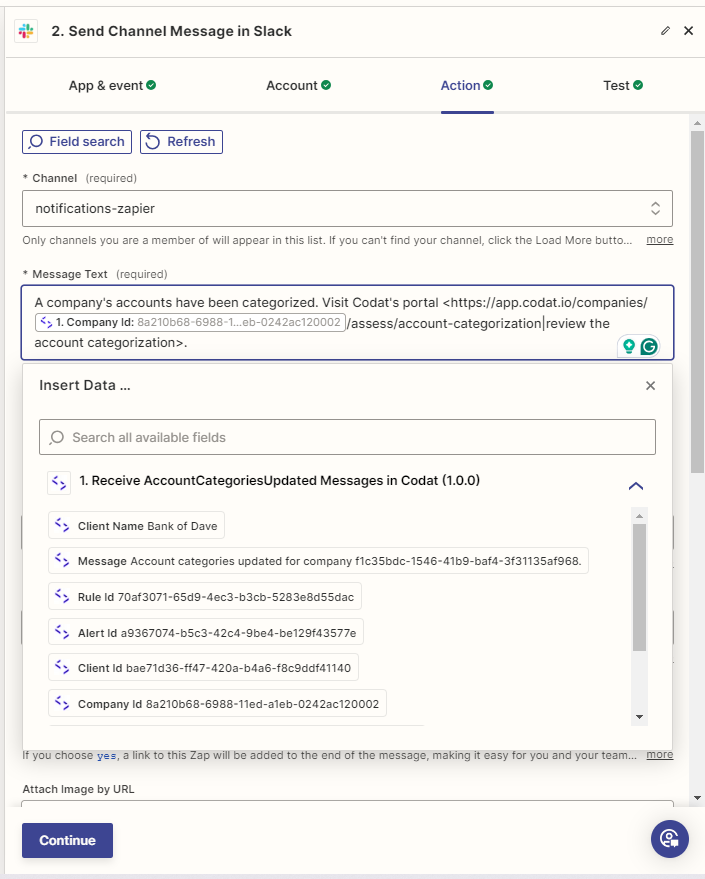Click the Search all available fields input
705x879 pixels.
[x=347, y=437]
